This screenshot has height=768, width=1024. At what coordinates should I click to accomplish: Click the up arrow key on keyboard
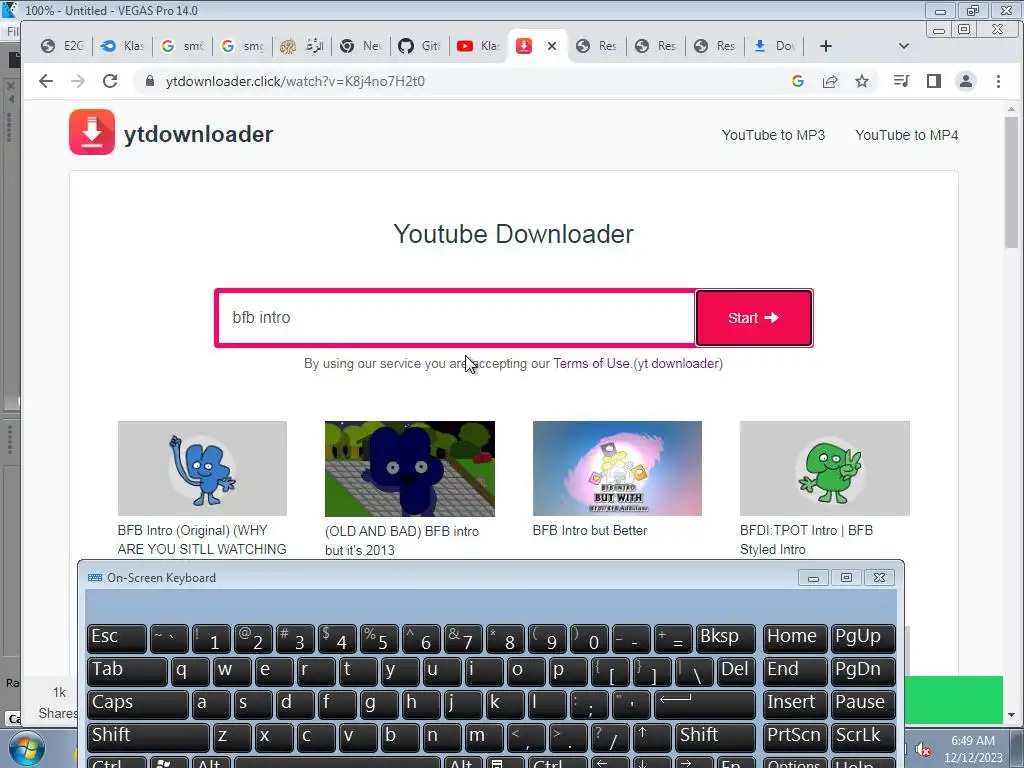(x=652, y=737)
